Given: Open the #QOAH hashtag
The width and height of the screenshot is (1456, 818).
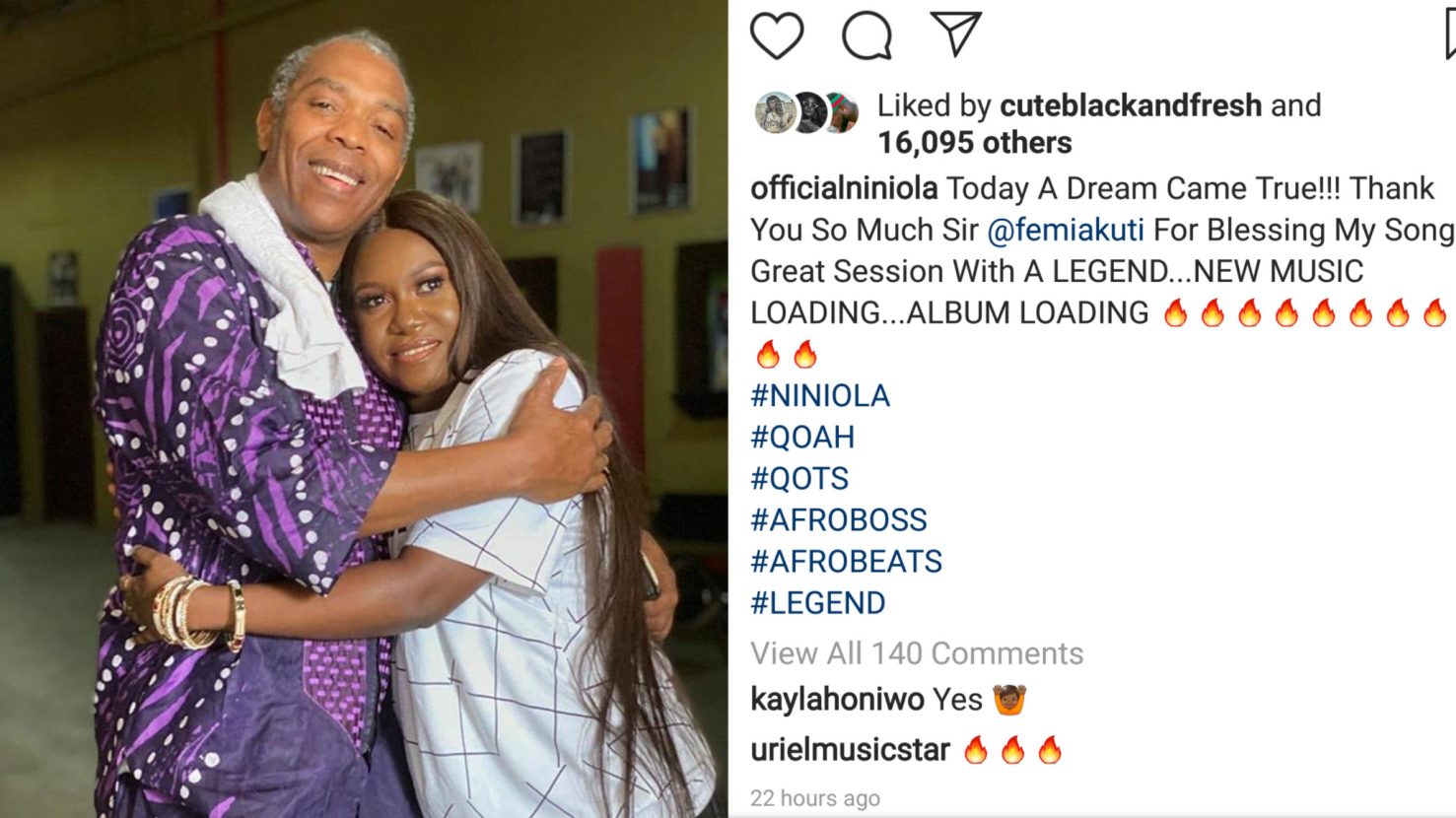Looking at the screenshot, I should coord(803,437).
